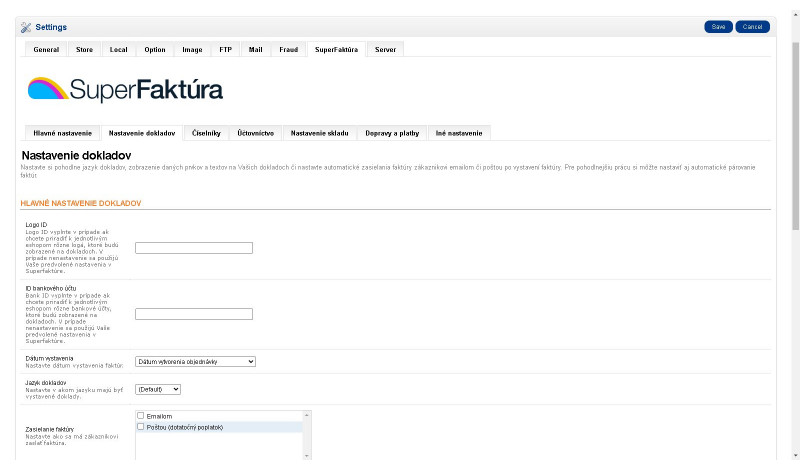Viewport: 800px width, 470px height.
Task: Cancel the settings changes
Action: (752, 27)
